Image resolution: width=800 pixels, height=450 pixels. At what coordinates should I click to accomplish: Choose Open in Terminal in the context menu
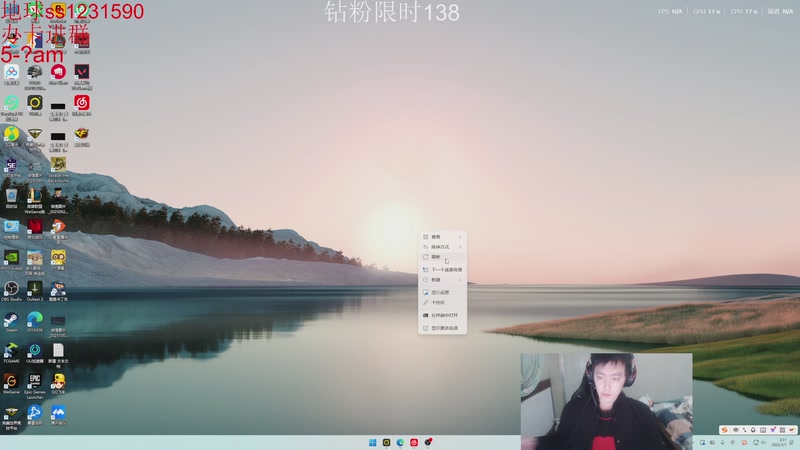pos(442,315)
